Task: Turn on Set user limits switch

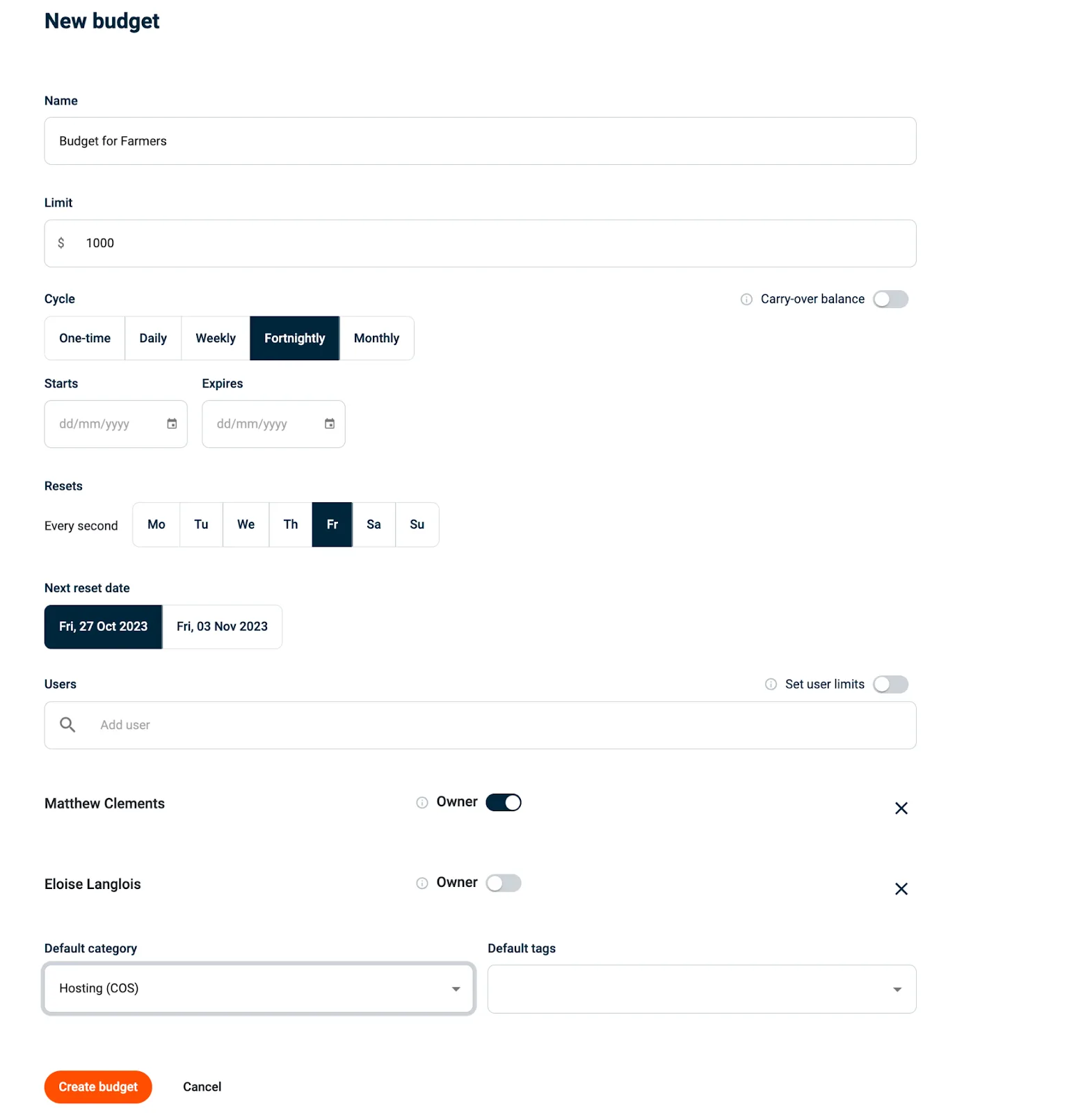Action: [x=891, y=684]
